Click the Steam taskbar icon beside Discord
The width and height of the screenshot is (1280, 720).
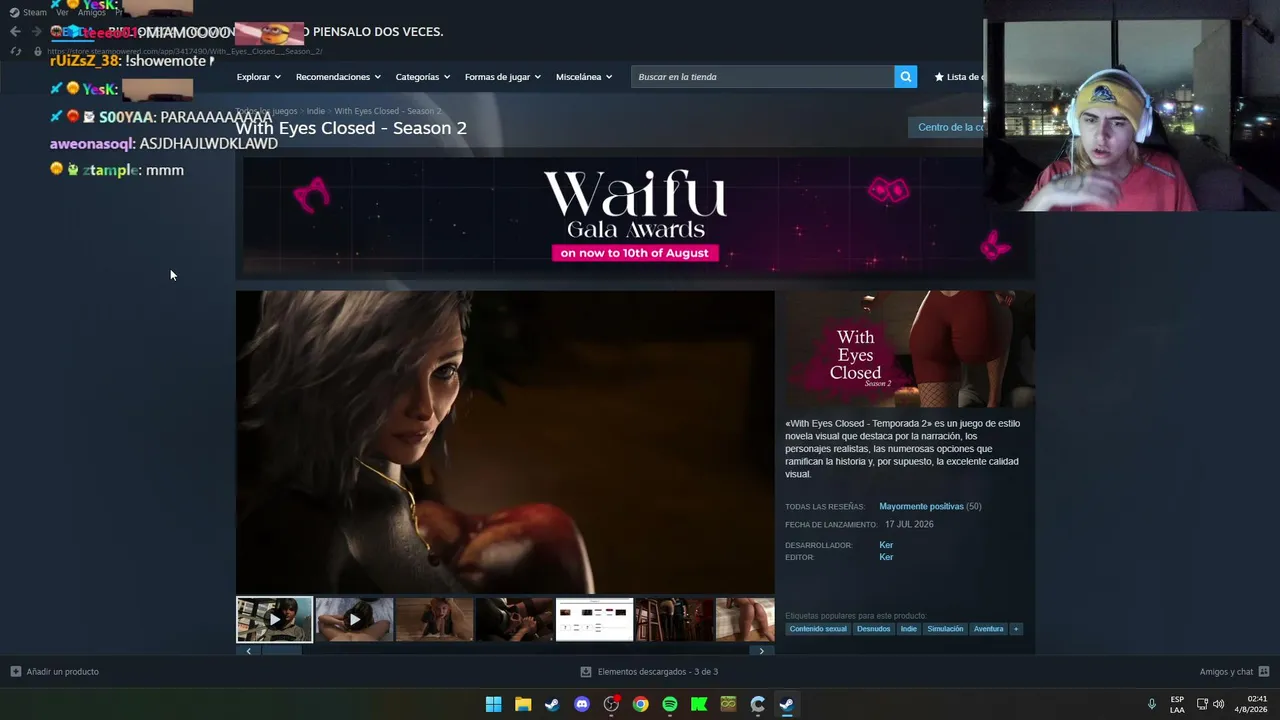point(552,704)
